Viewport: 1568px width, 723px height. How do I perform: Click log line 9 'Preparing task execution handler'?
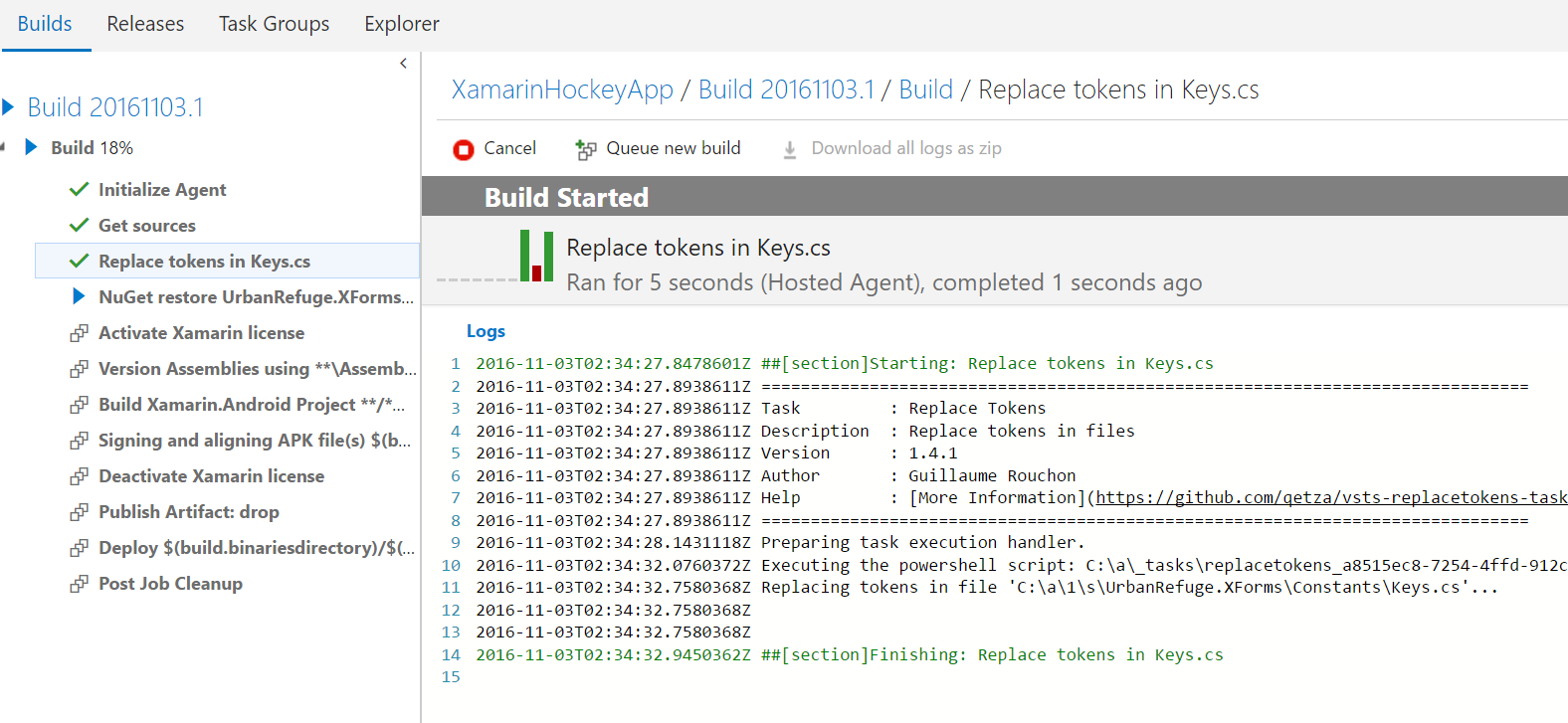tap(780, 543)
